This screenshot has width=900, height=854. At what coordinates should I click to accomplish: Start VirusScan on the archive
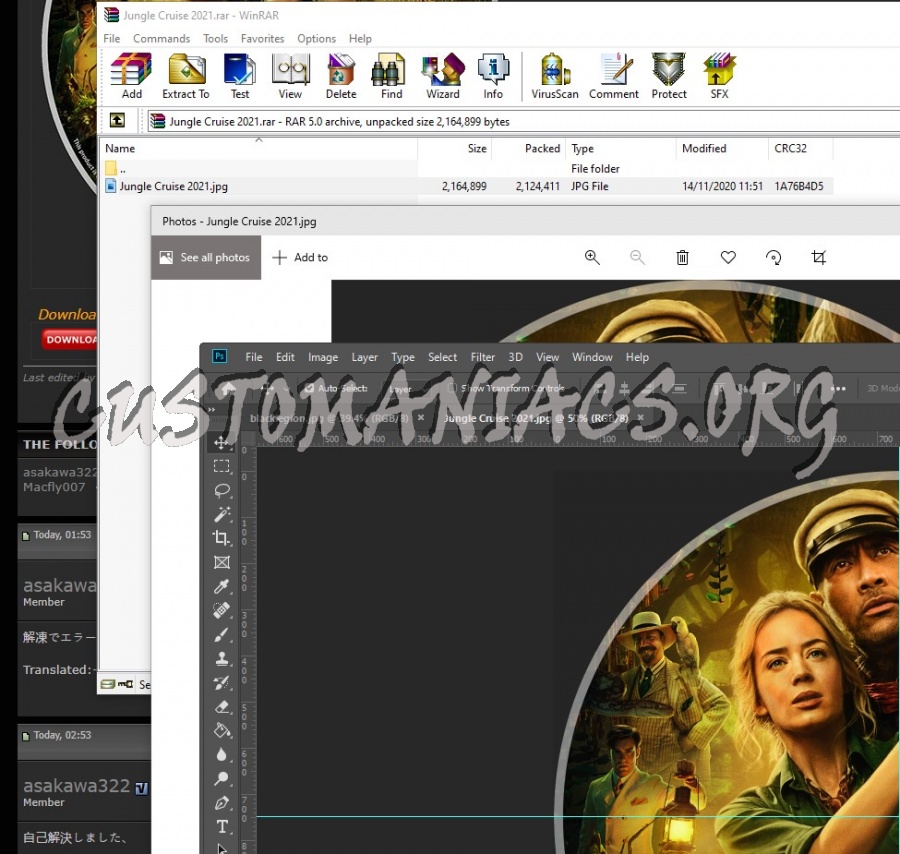554,76
